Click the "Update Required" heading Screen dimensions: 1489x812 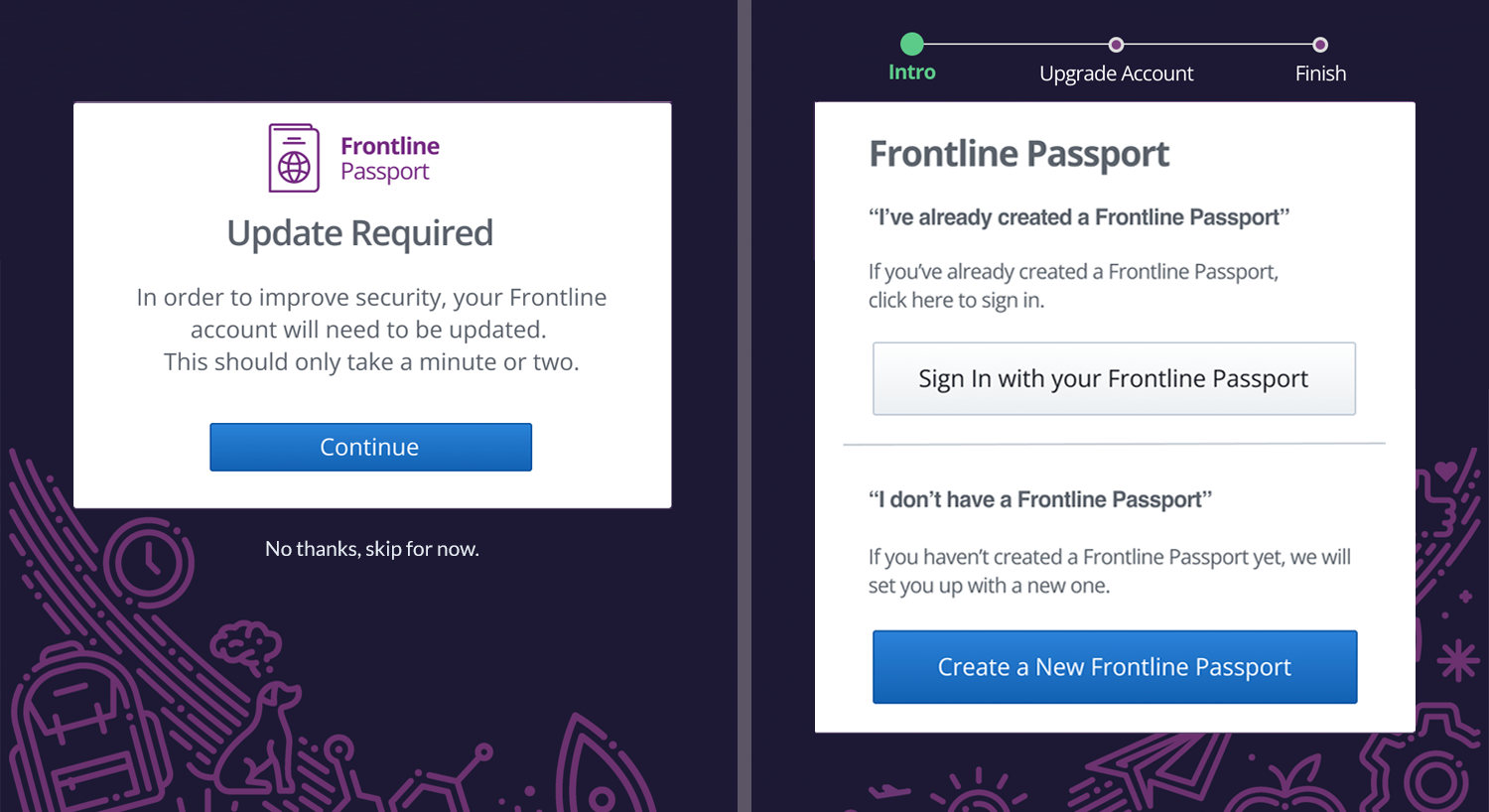click(x=360, y=233)
